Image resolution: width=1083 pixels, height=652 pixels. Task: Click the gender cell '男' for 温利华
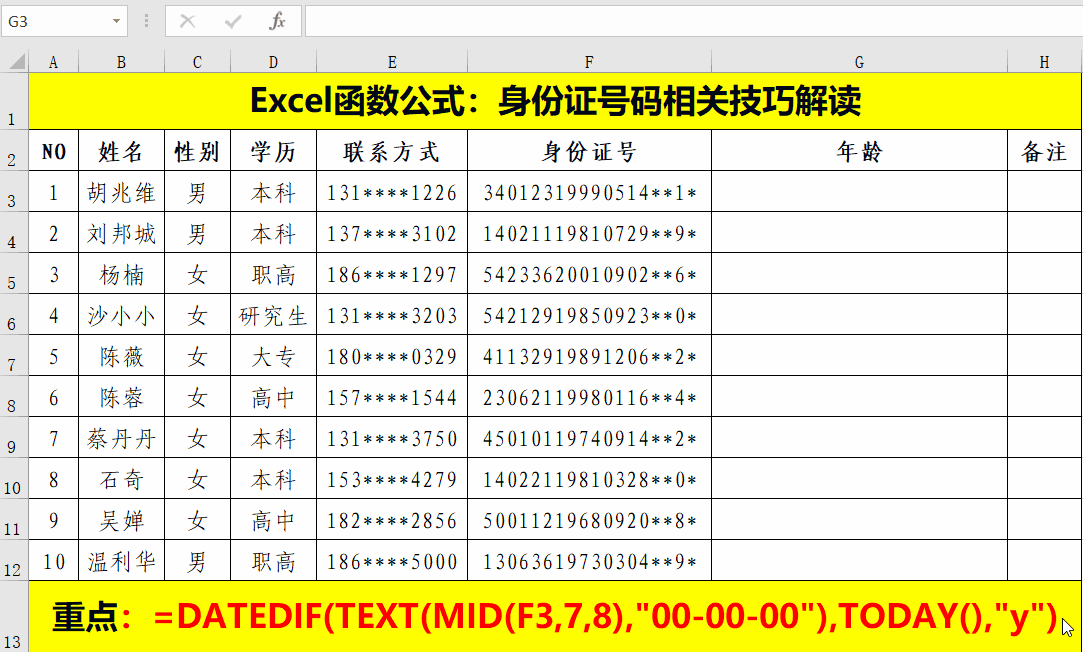pos(198,561)
